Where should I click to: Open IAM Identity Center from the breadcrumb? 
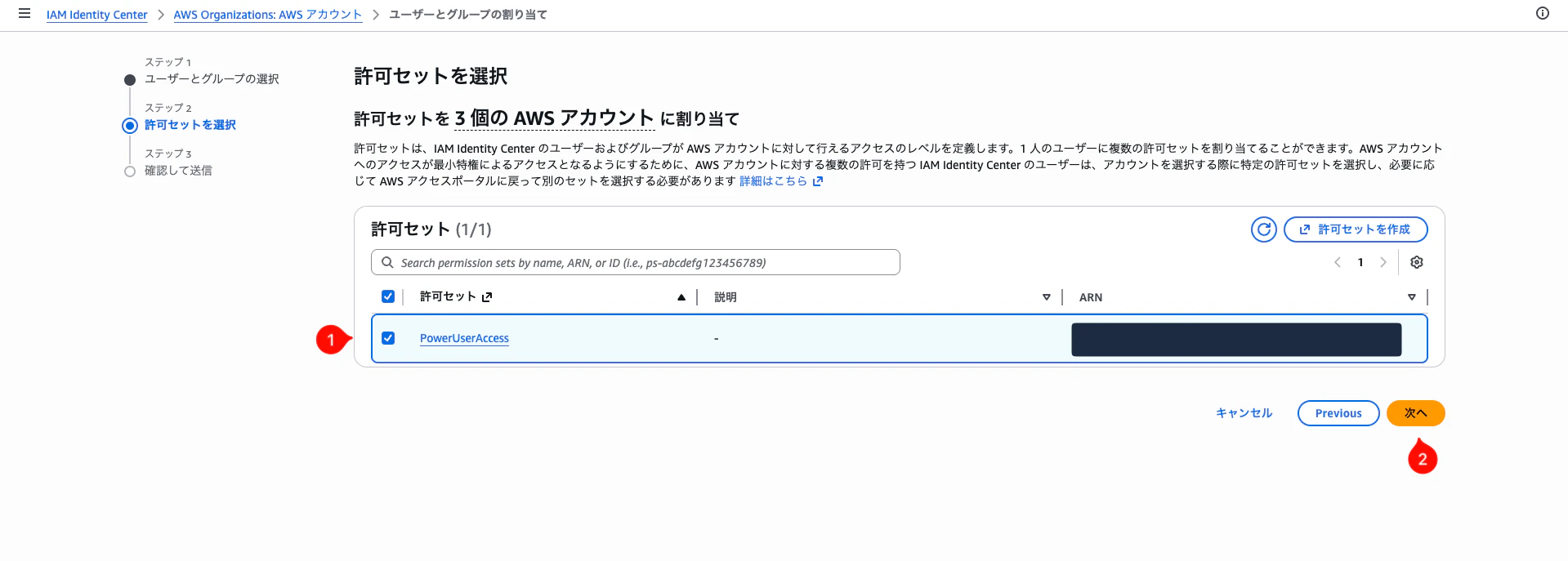(96, 14)
